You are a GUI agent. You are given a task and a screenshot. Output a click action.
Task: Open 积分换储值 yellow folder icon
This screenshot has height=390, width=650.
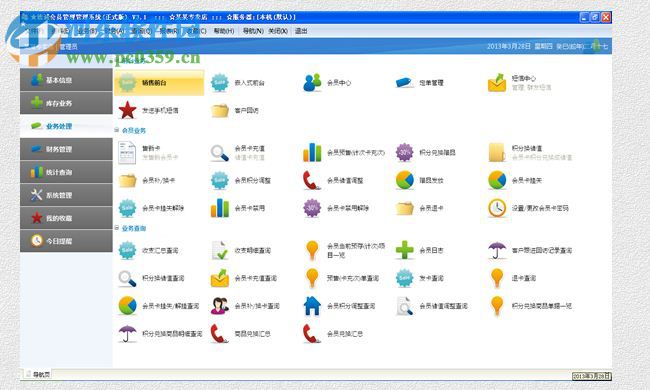point(497,153)
